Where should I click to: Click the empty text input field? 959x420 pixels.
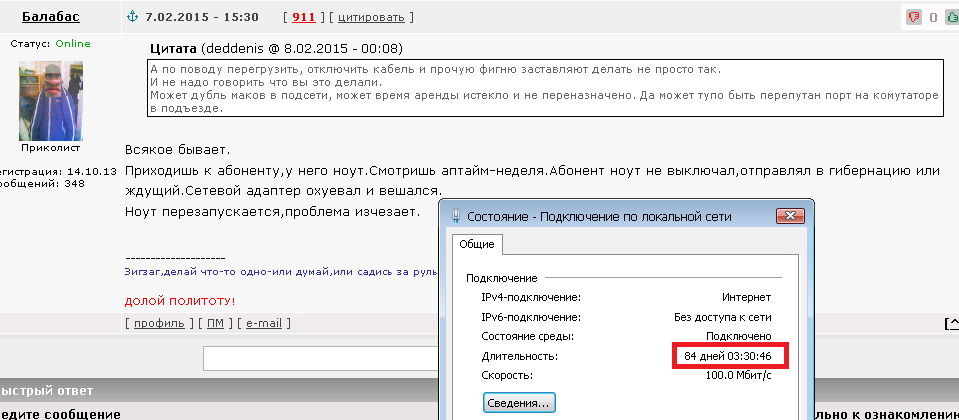(321, 358)
